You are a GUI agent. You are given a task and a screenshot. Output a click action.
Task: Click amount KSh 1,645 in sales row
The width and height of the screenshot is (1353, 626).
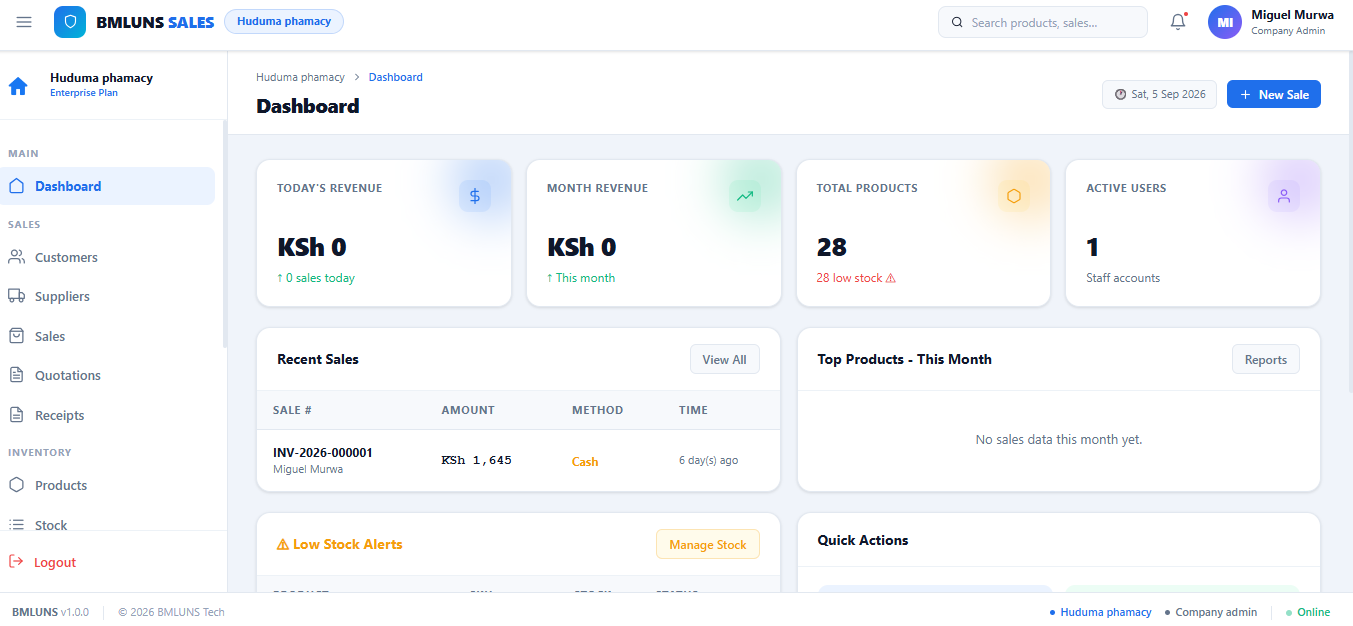coord(476,460)
